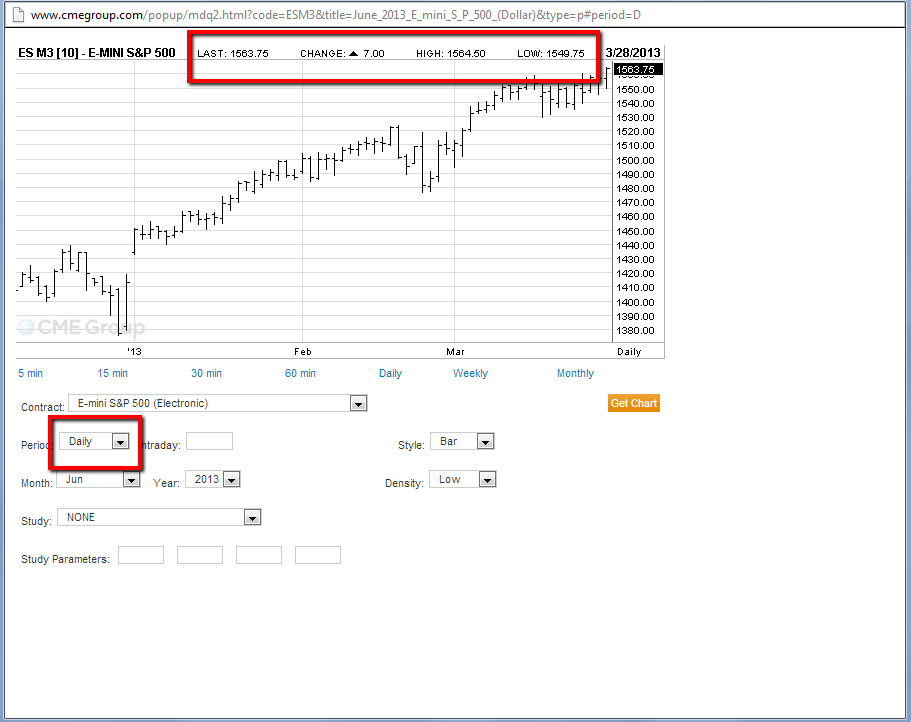Click the highlighted 1563.75 price tag
Screen dimensions: 911x722
click(x=638, y=70)
